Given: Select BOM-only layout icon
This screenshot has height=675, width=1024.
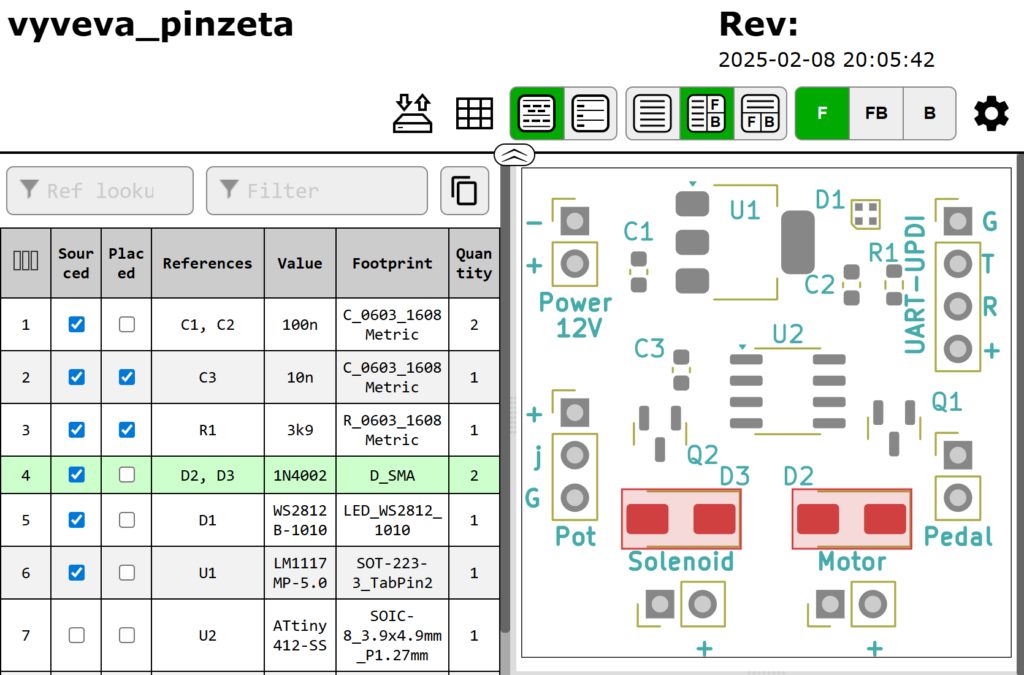Looking at the screenshot, I should pos(653,113).
